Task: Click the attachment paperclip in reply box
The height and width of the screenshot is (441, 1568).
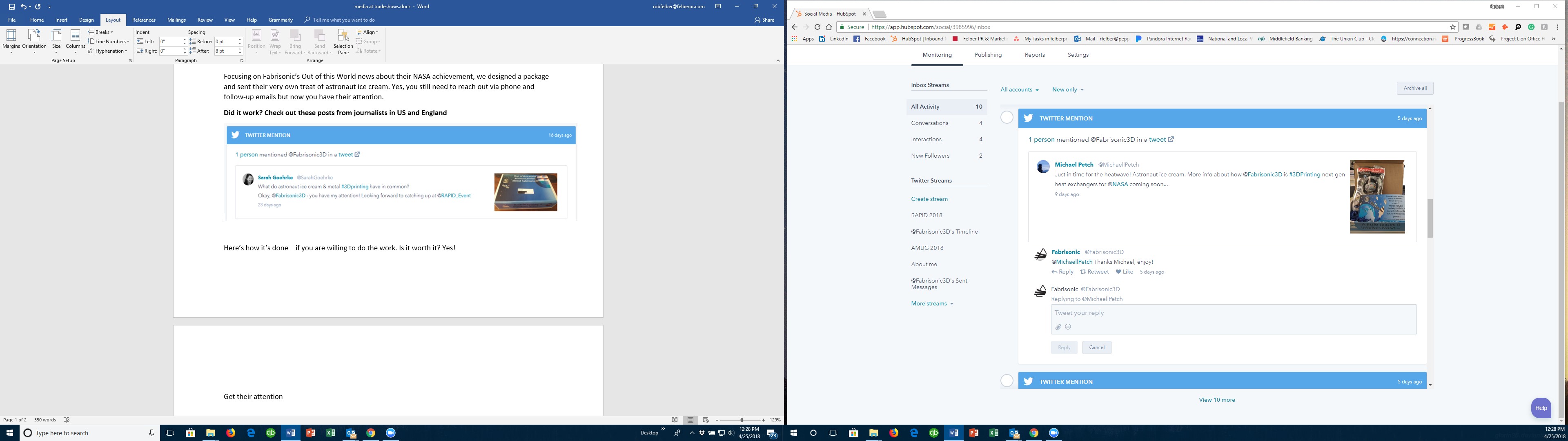Action: pos(1058,327)
